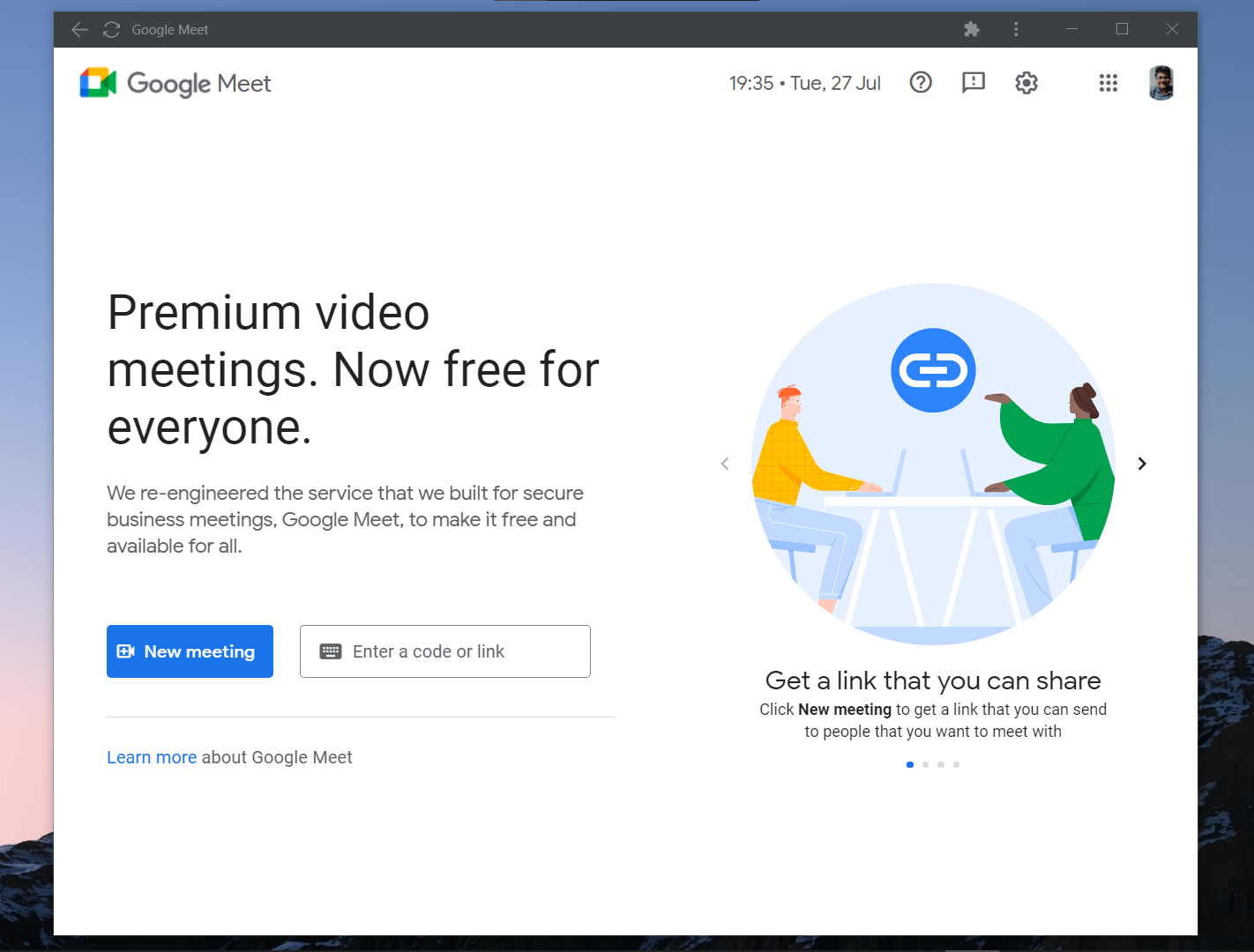
Task: Open Help via the question mark icon
Action: pyautogui.click(x=921, y=83)
